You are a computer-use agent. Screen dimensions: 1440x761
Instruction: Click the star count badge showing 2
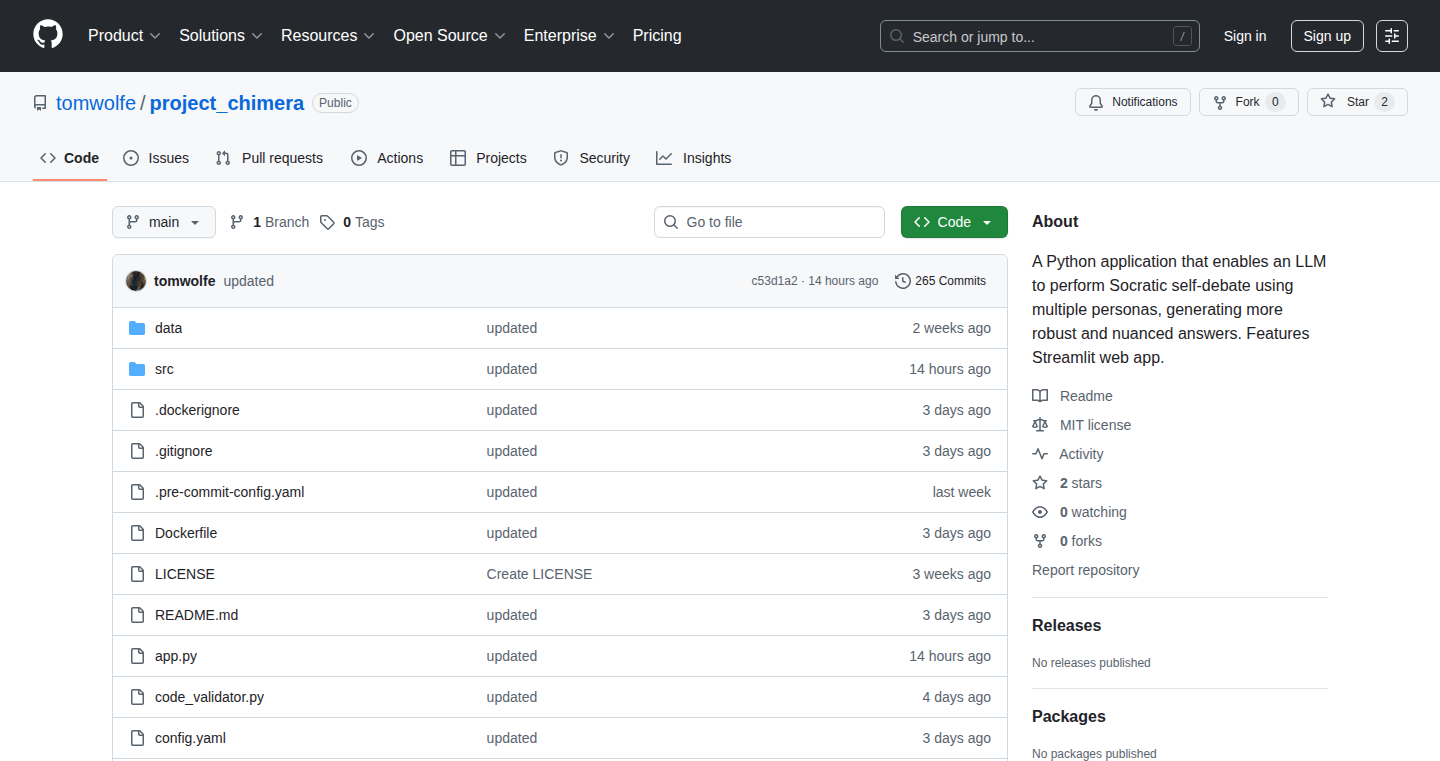pos(1384,102)
